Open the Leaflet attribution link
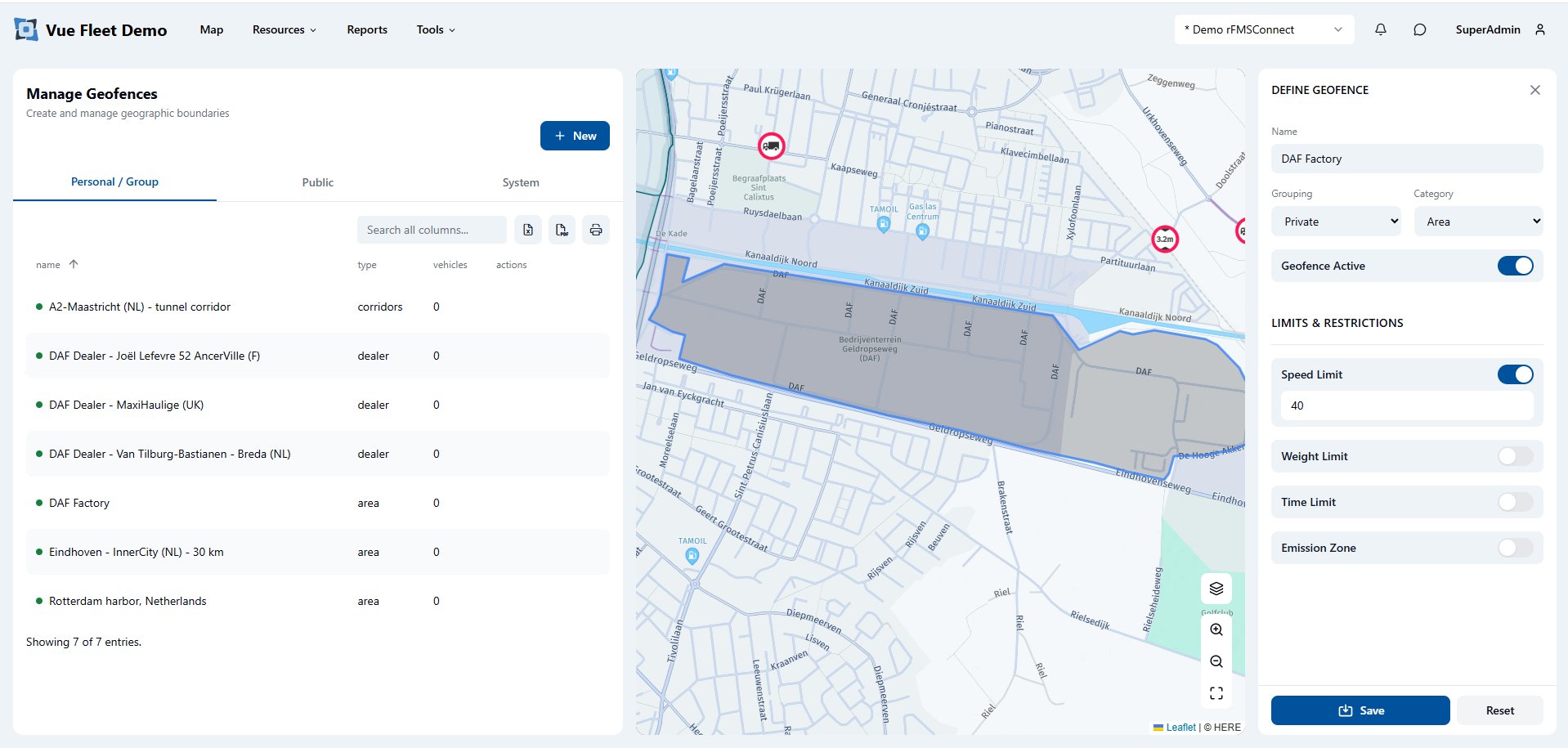Viewport: 1568px width, 748px height. (x=1180, y=727)
